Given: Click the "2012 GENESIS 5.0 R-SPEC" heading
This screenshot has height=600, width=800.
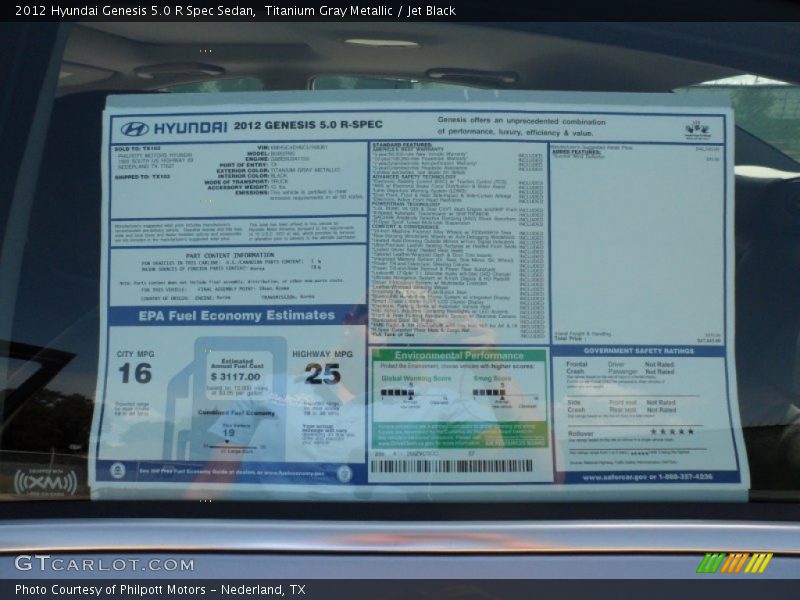Looking at the screenshot, I should coord(308,125).
